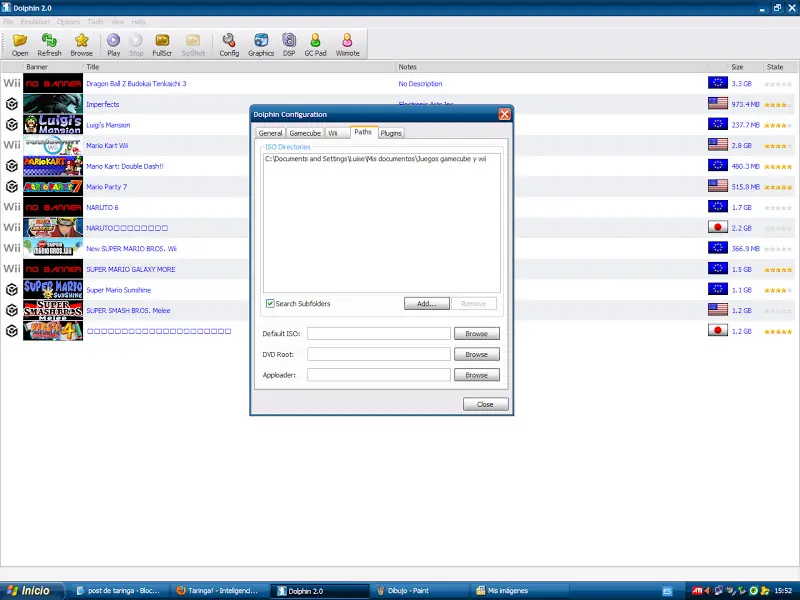800x600 pixels.
Task: Click the Japan flag on the last game row
Action: coord(717,330)
